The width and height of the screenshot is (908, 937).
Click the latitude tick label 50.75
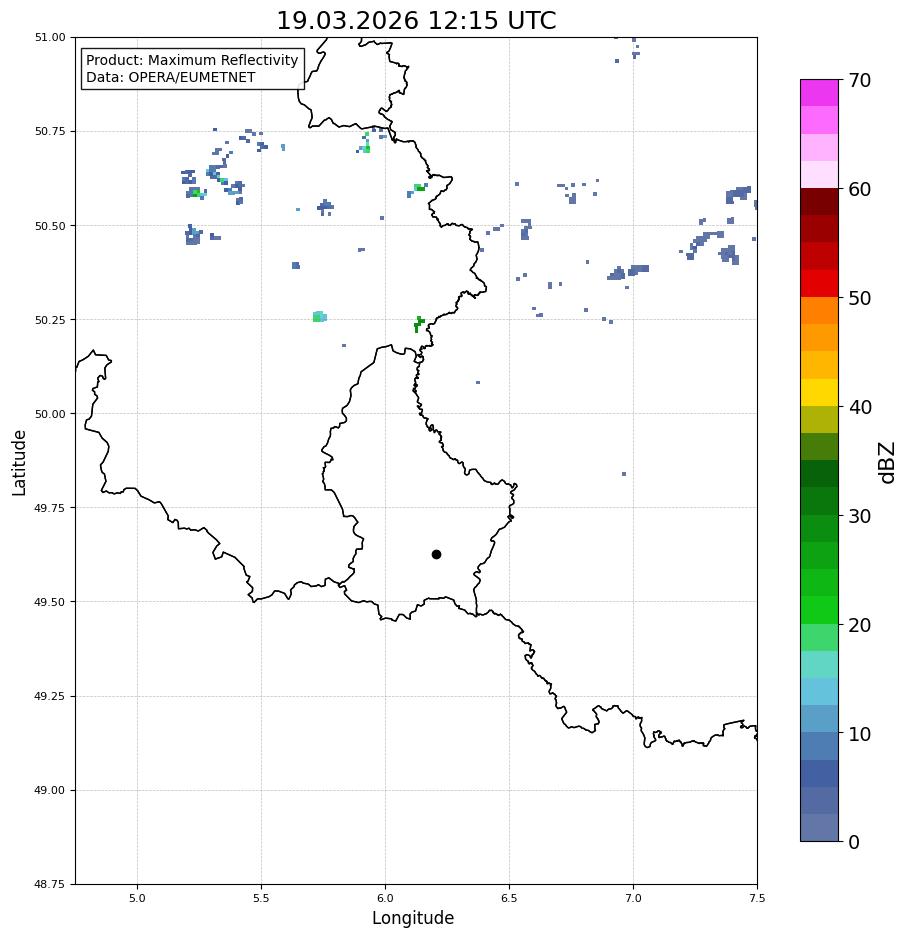click(50, 131)
